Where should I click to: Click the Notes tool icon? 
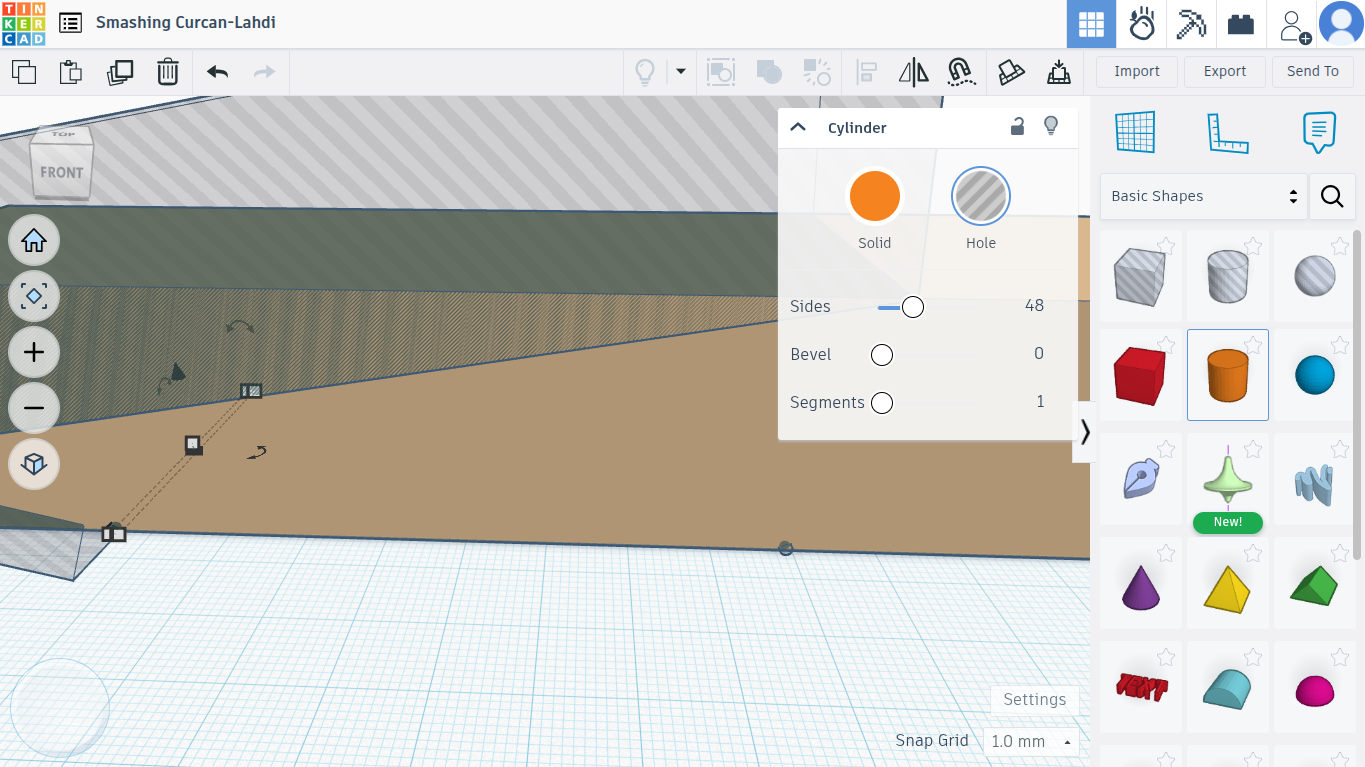1319,132
